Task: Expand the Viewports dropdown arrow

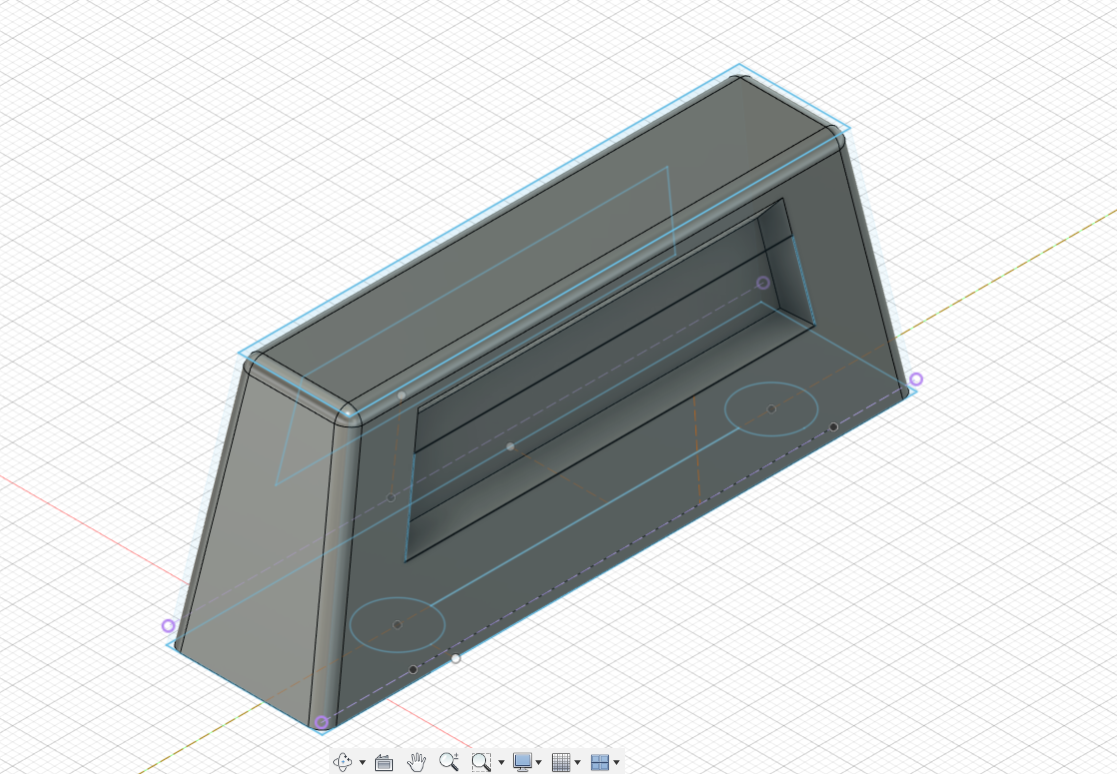Action: [x=617, y=763]
